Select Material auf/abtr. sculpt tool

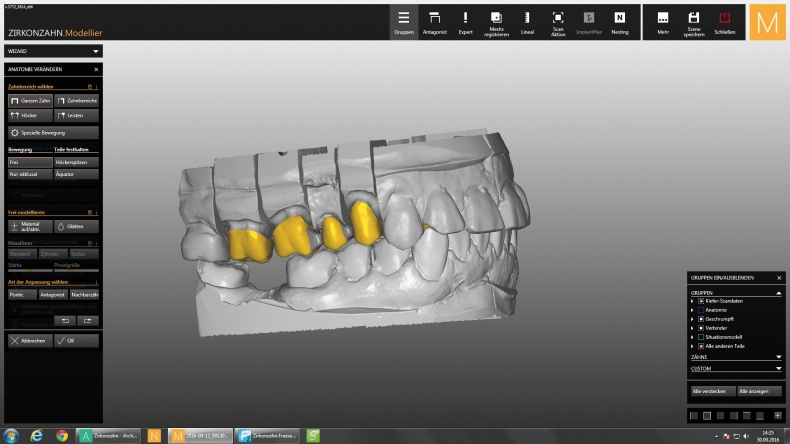[x=30, y=227]
